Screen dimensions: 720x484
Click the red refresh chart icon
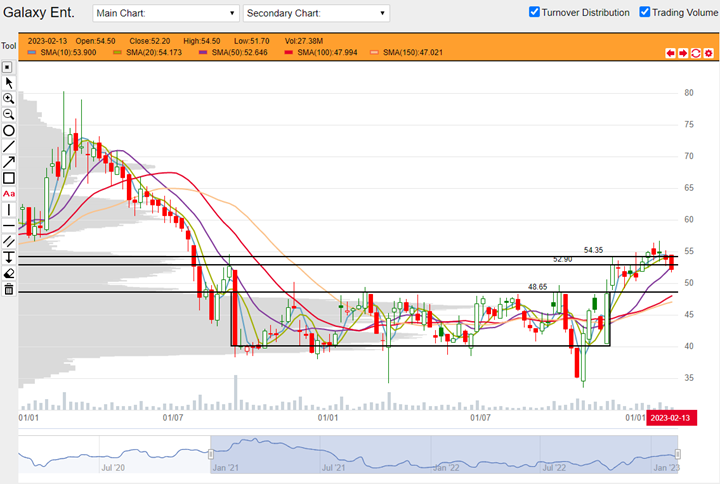695,53
